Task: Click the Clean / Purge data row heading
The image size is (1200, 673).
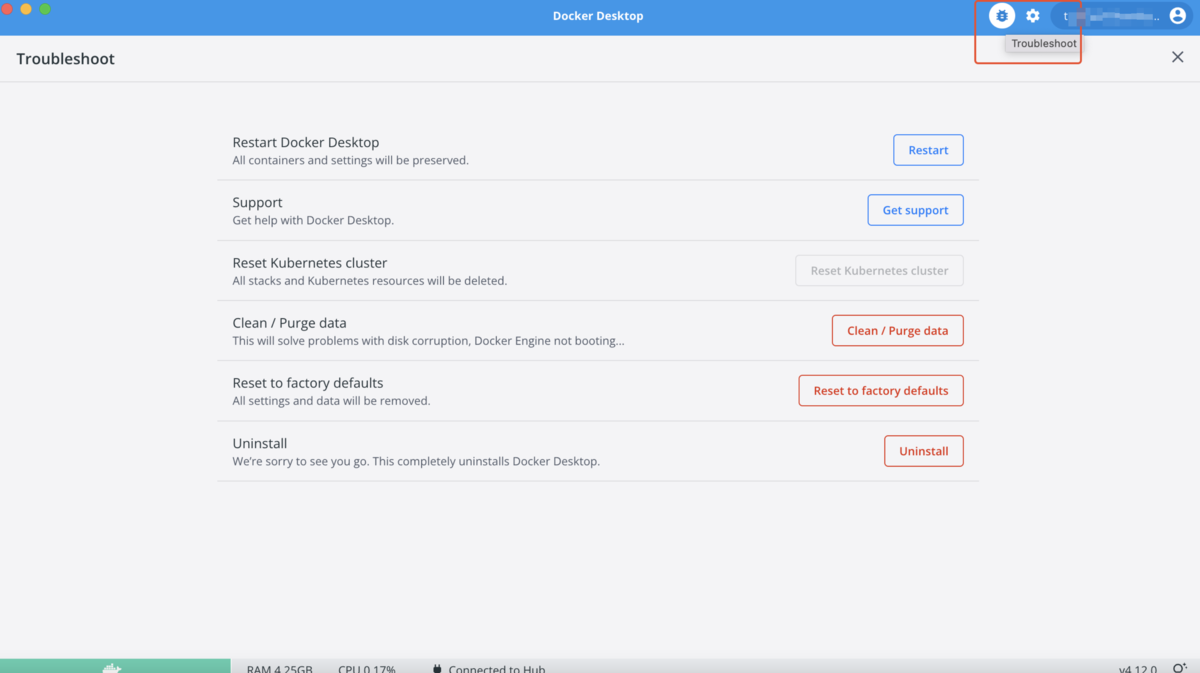Action: click(x=289, y=323)
